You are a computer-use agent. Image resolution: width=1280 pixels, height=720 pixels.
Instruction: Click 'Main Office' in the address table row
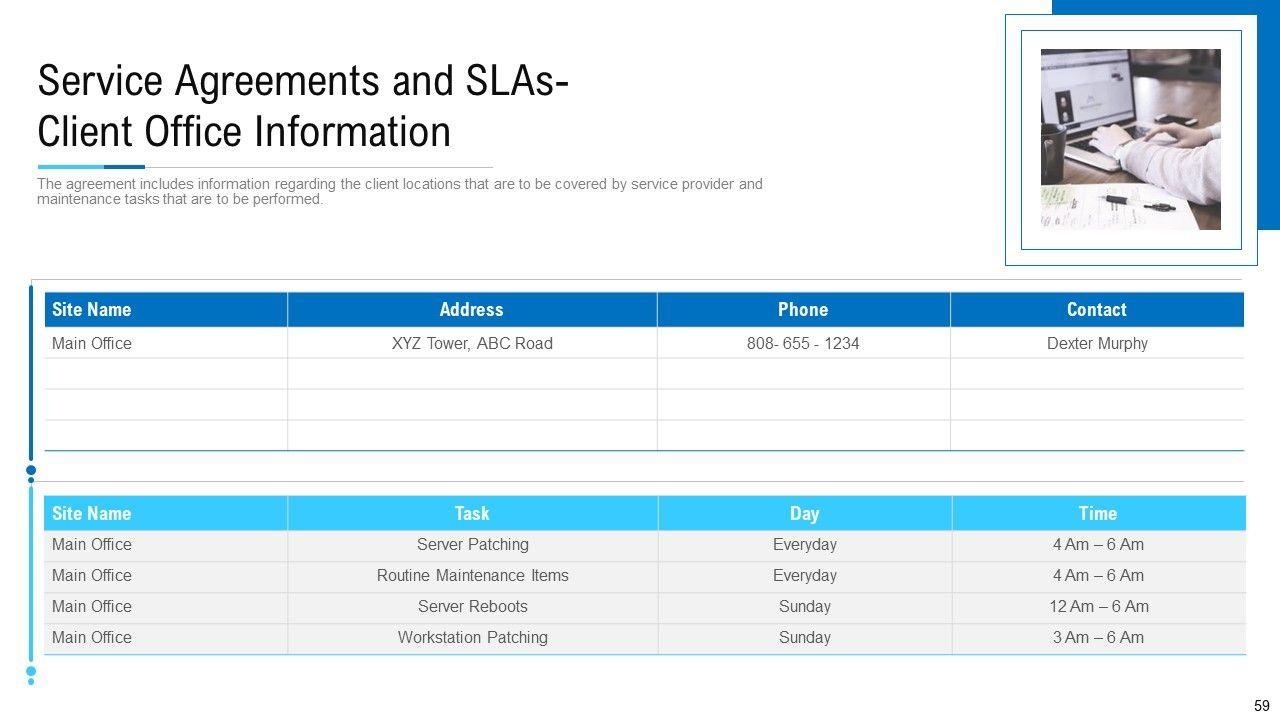coord(92,343)
